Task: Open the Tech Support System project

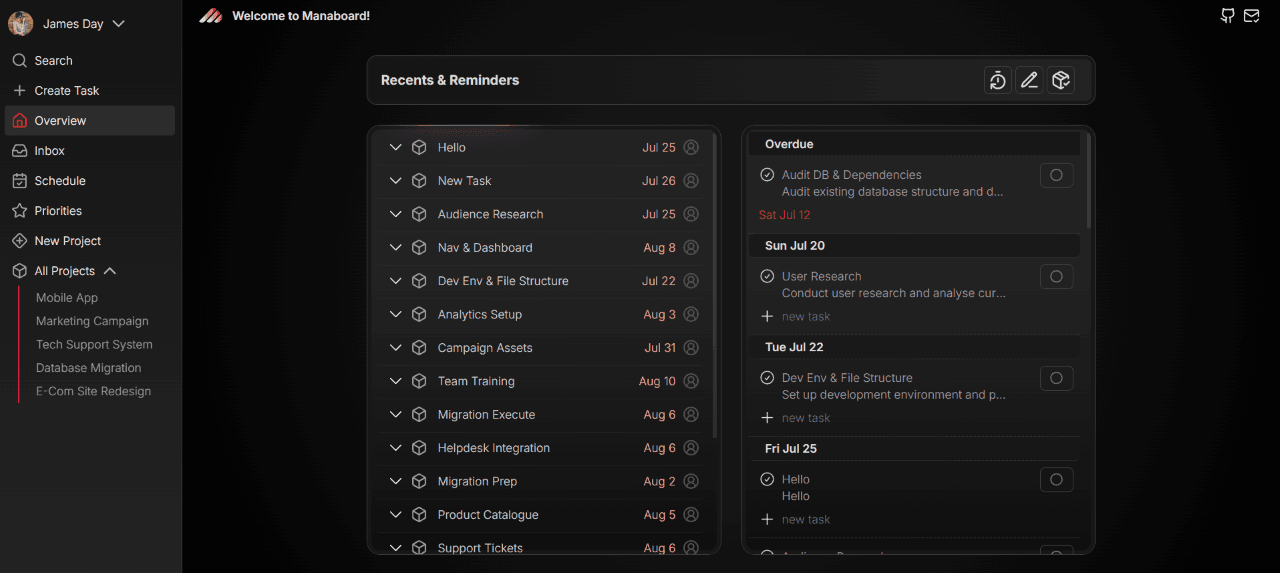Action: coord(94,344)
